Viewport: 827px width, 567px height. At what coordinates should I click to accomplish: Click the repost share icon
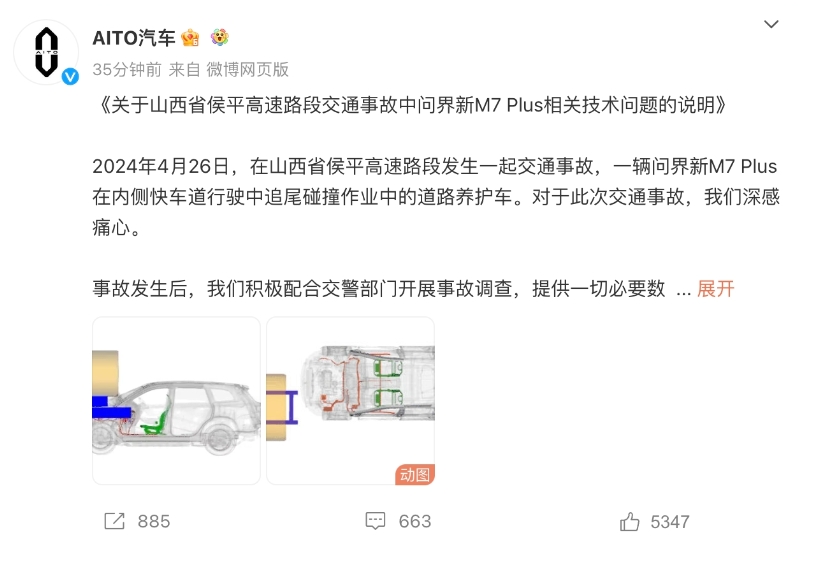pos(114,521)
